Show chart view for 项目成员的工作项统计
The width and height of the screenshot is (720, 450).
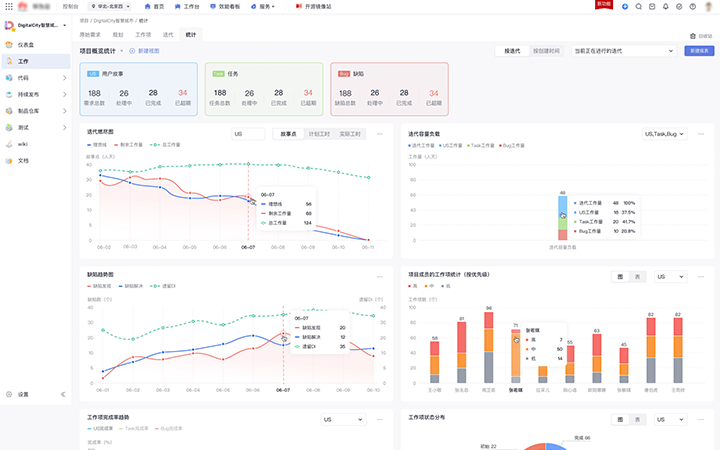tap(620, 276)
